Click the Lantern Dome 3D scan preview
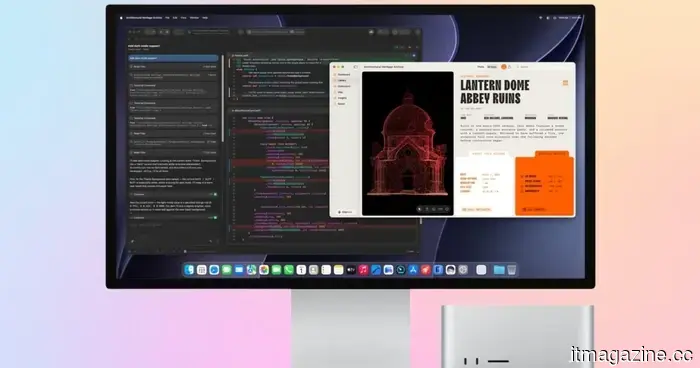The height and width of the screenshot is (368, 700). (408, 143)
